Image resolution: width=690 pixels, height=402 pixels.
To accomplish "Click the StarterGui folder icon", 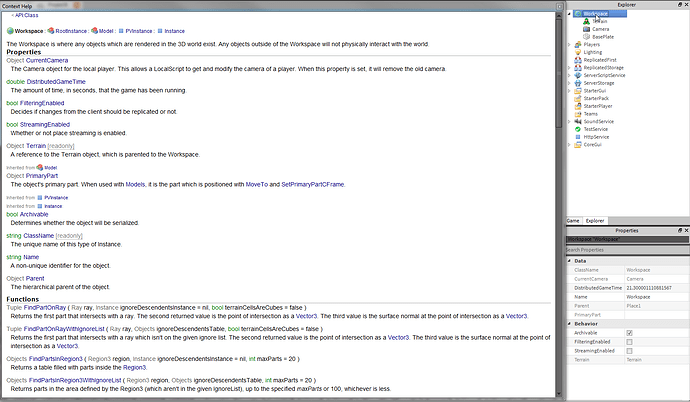I will click(x=578, y=91).
